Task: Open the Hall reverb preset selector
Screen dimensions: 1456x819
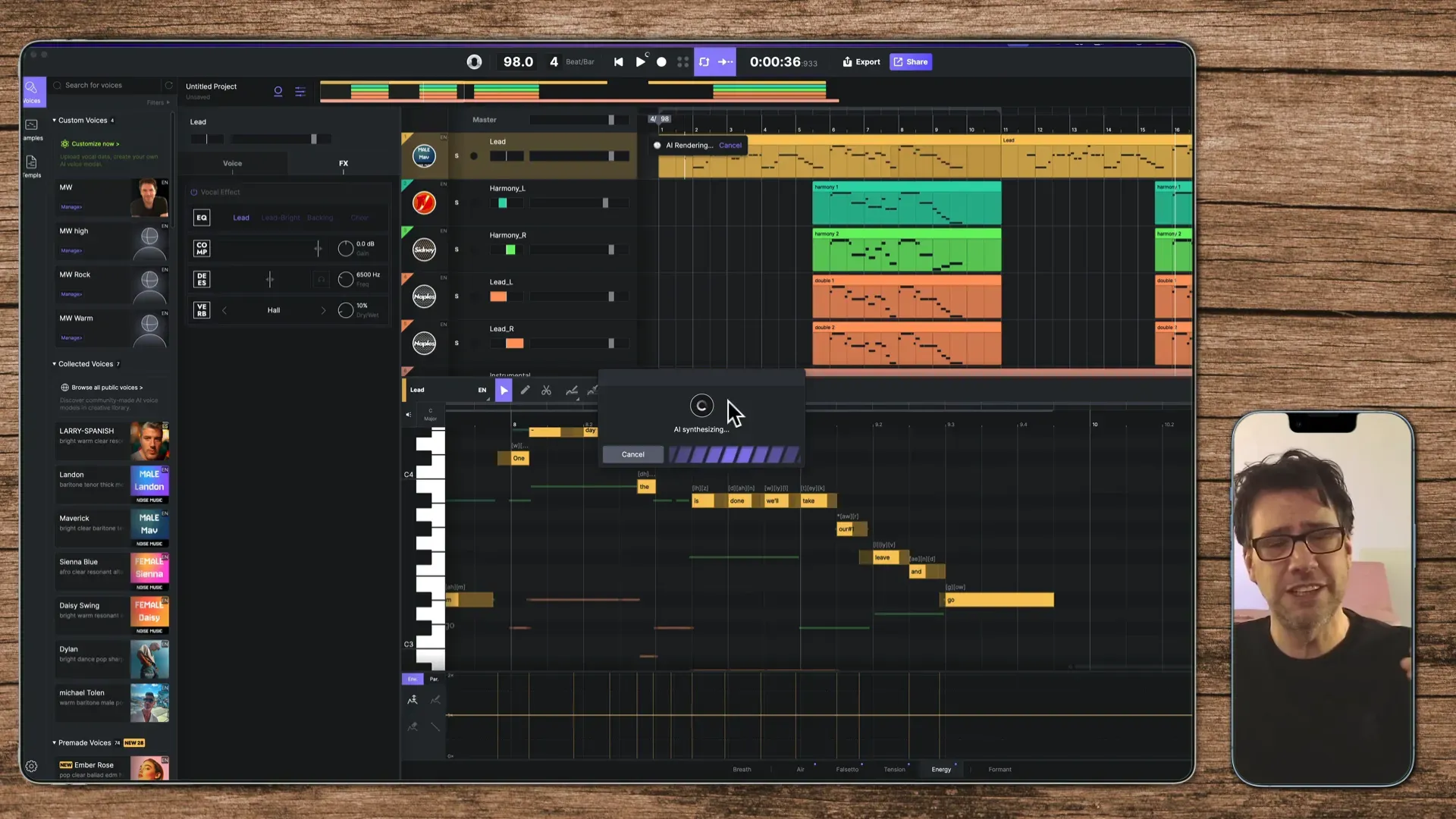Action: (x=274, y=309)
